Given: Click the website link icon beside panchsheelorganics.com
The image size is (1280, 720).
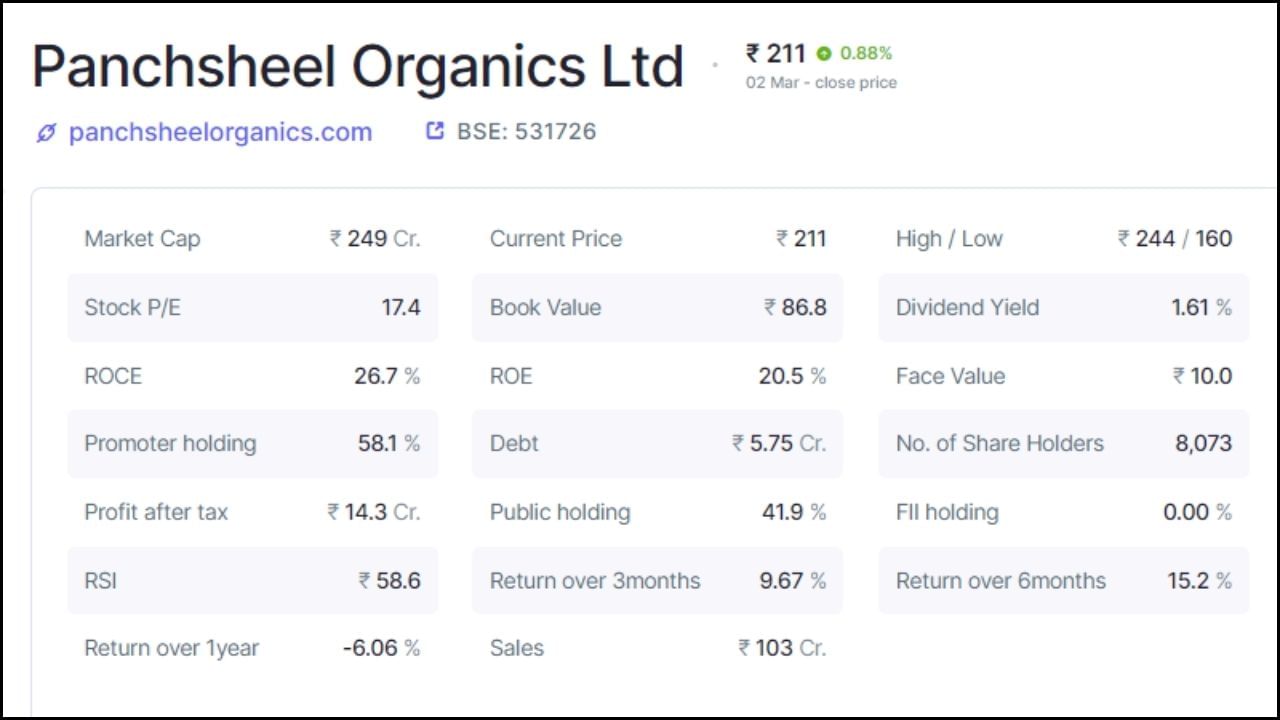Looking at the screenshot, I should click(x=44, y=131).
